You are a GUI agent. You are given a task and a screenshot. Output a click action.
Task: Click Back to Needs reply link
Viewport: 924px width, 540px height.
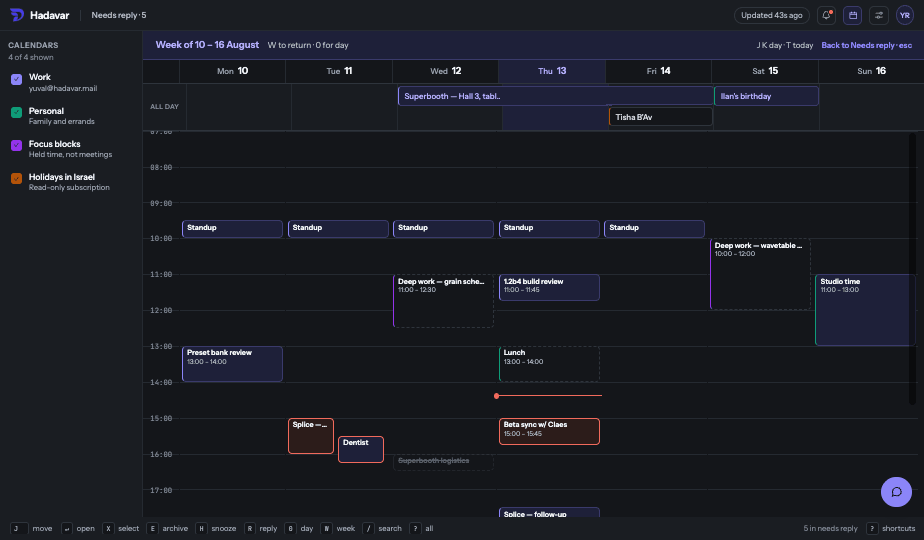tap(866, 45)
